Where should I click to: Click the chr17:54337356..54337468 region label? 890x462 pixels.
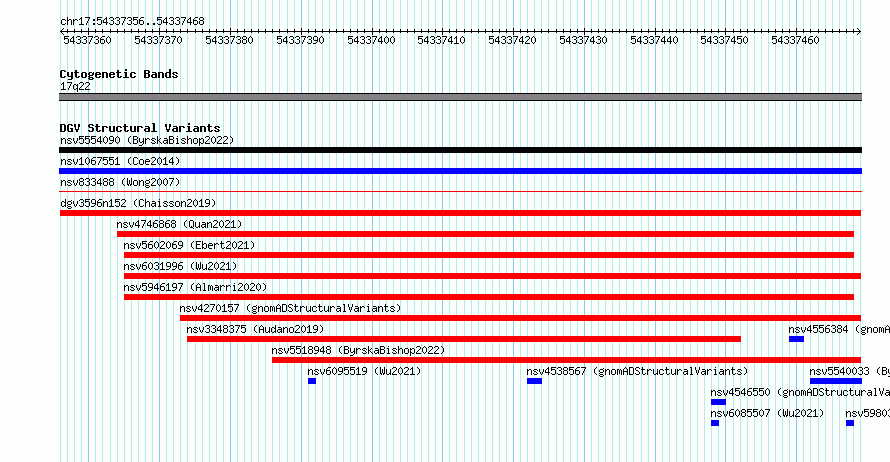pyautogui.click(x=132, y=21)
